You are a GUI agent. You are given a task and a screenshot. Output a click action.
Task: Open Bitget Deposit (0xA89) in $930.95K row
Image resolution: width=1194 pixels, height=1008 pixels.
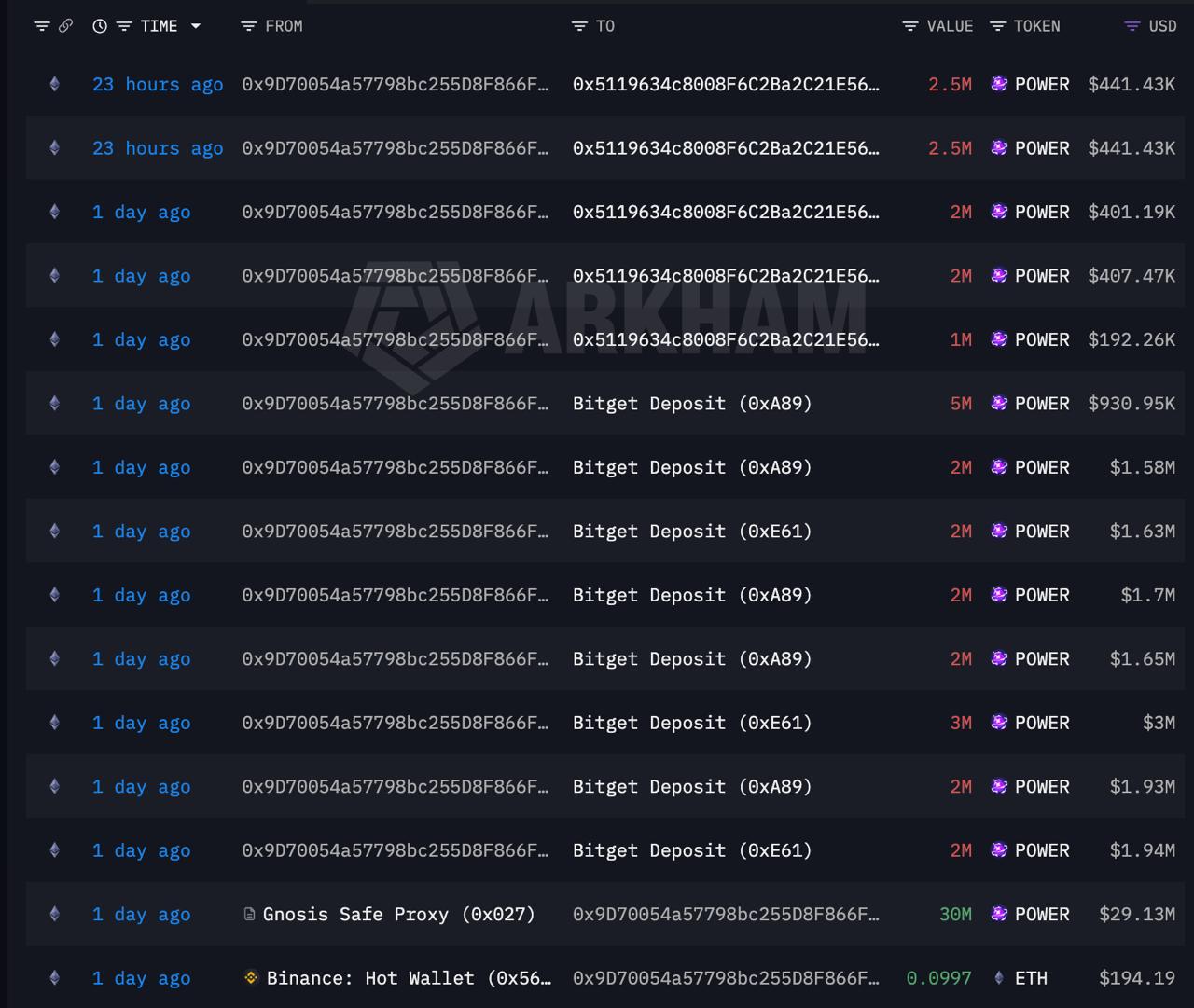(692, 404)
